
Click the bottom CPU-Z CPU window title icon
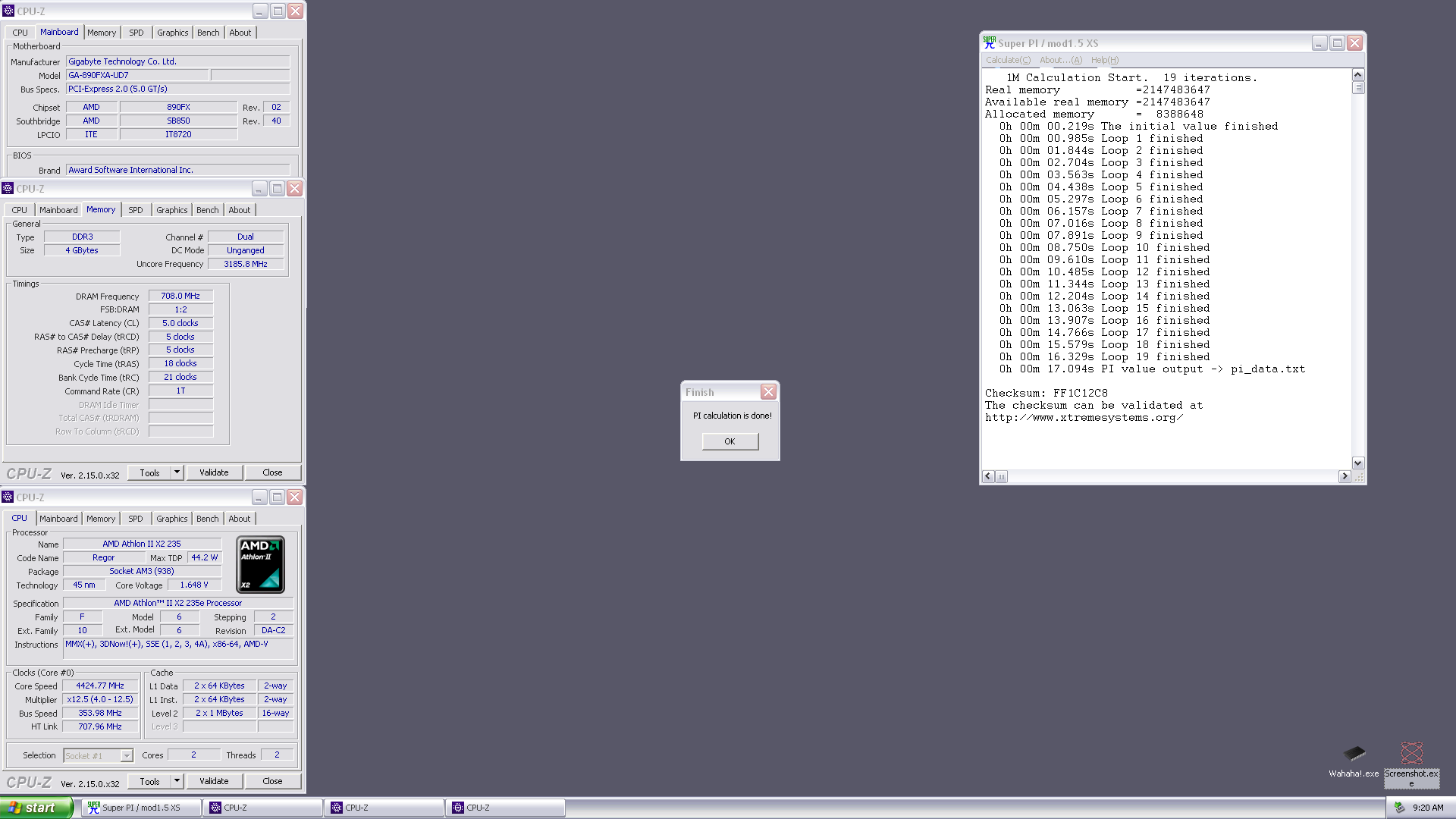coord(8,497)
